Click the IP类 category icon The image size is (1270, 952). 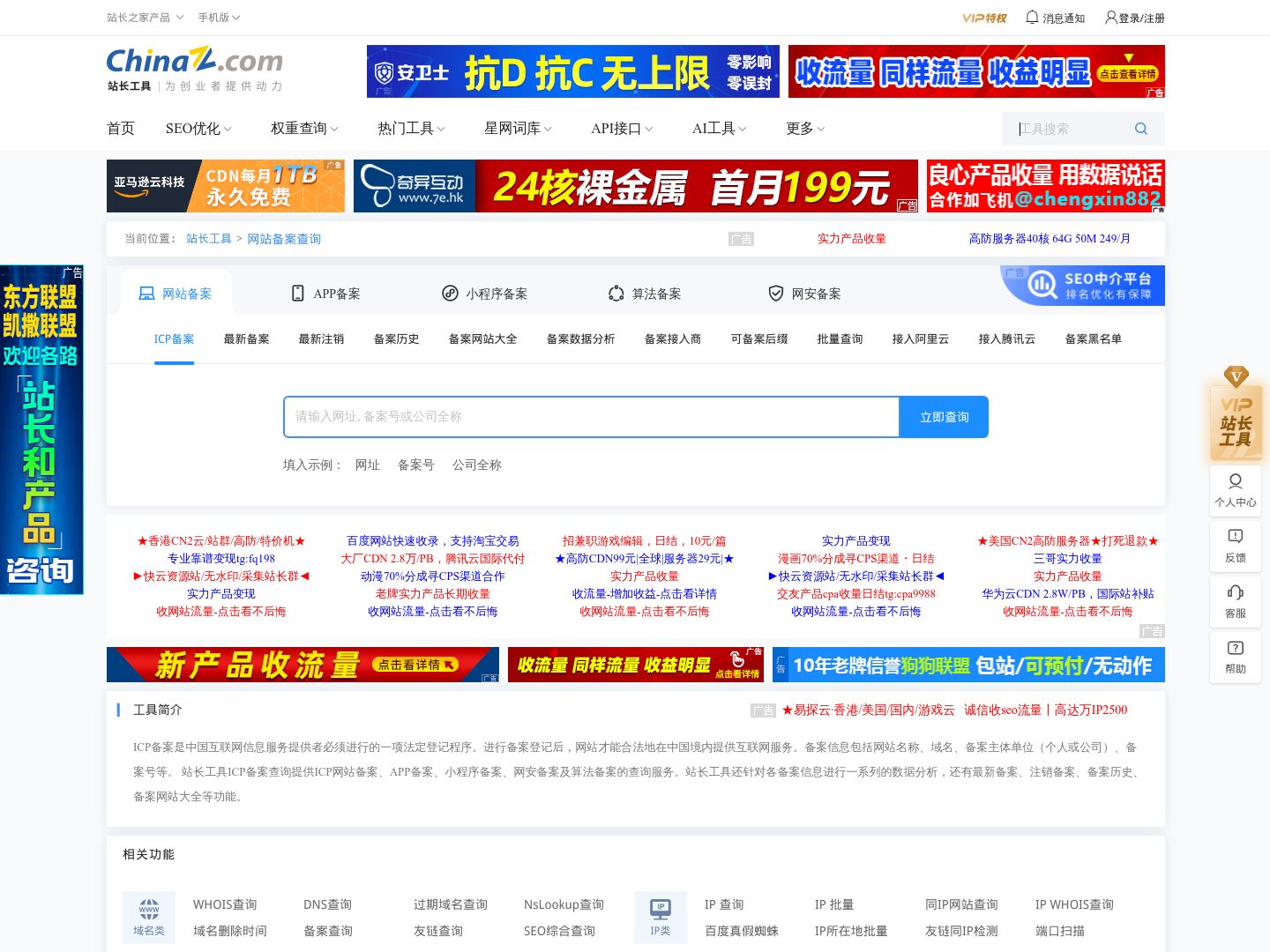(661, 917)
